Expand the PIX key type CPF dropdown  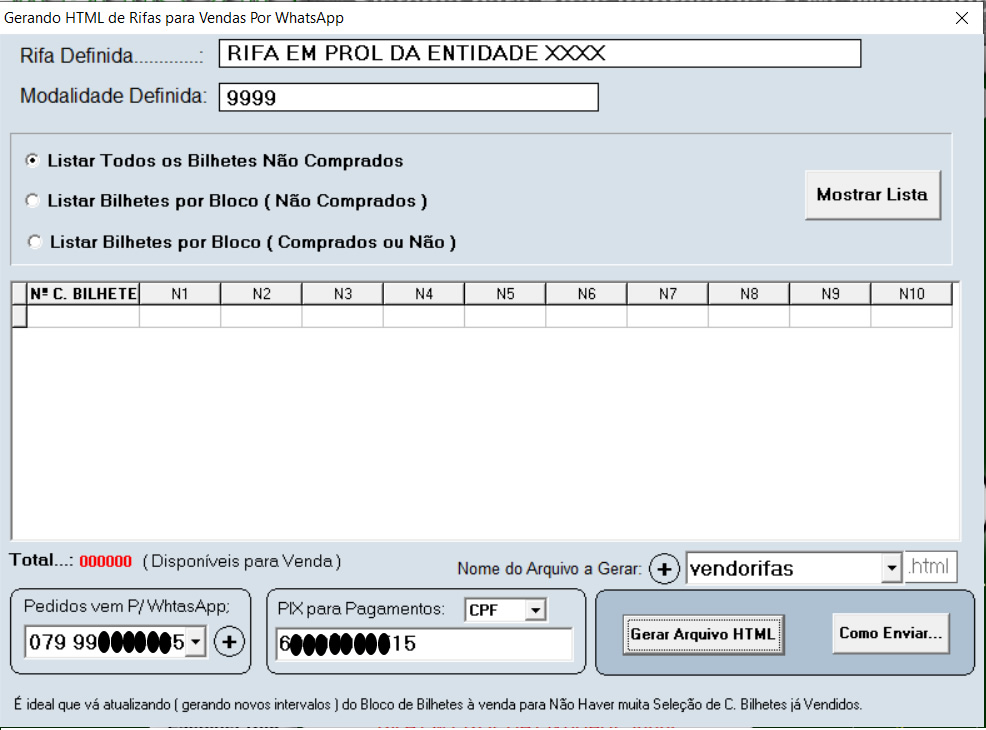(x=536, y=610)
